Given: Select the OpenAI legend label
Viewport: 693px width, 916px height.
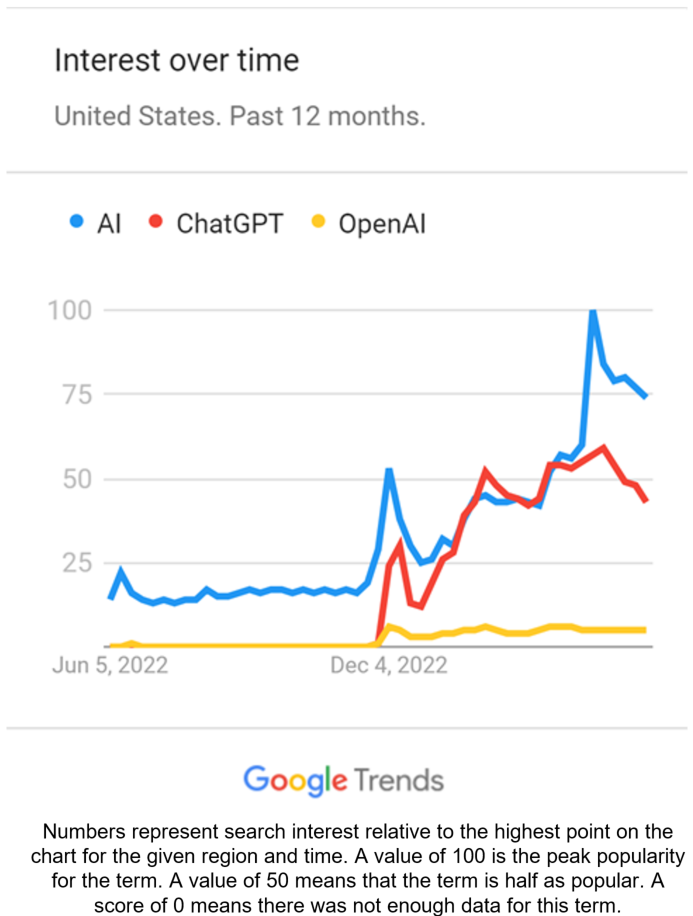Looking at the screenshot, I should point(382,224).
